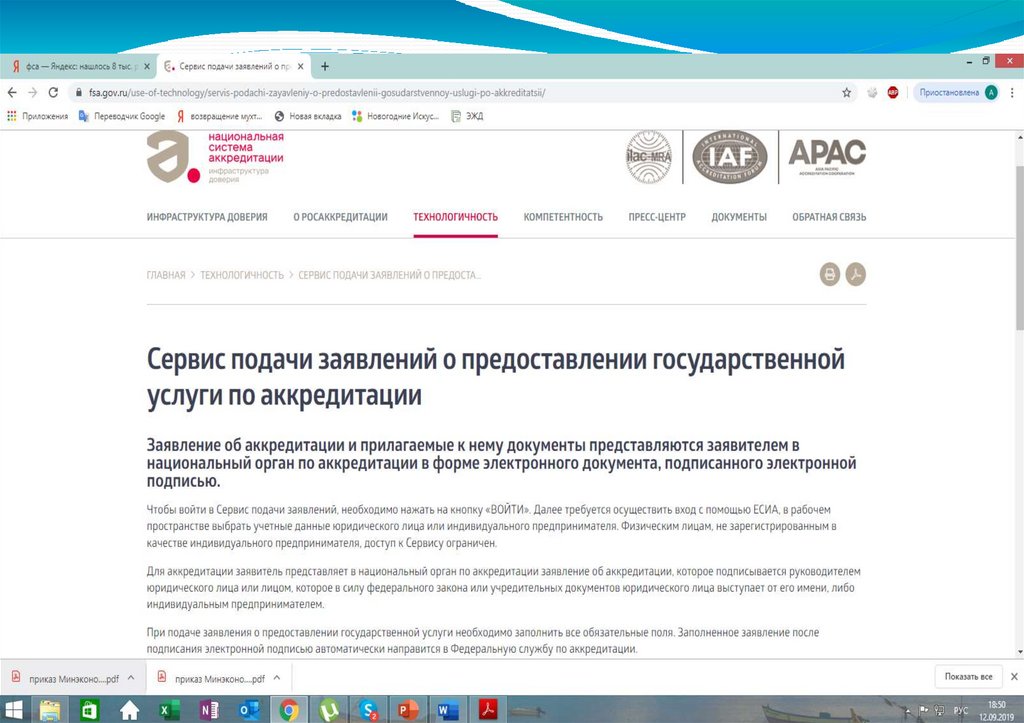Viewport: 1024px width, 723px height.
Task: Open the возвращение мухт... bookmark
Action: (219, 116)
